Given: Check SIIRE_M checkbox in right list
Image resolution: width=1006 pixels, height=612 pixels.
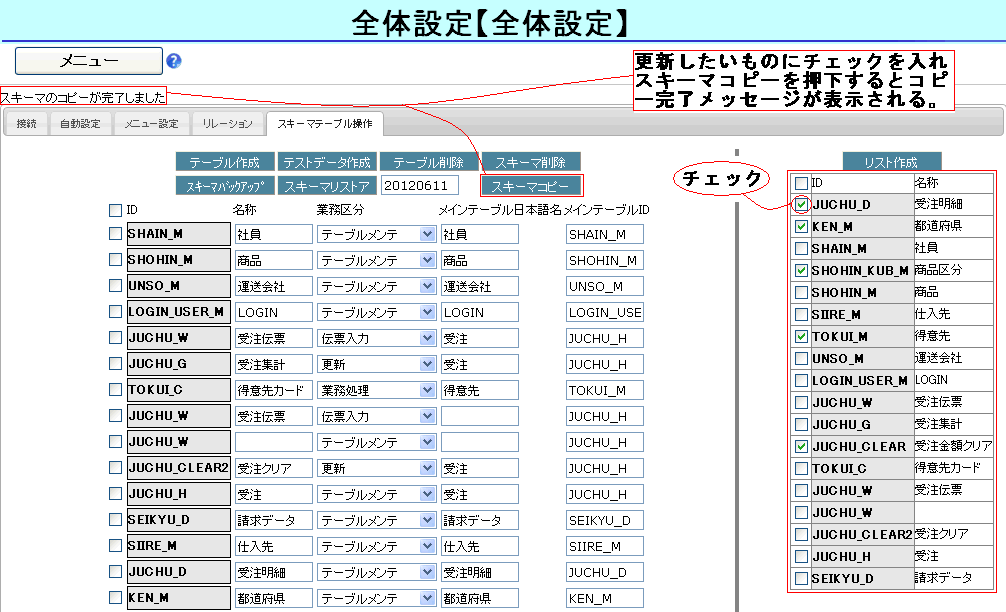Looking at the screenshot, I should [x=801, y=315].
